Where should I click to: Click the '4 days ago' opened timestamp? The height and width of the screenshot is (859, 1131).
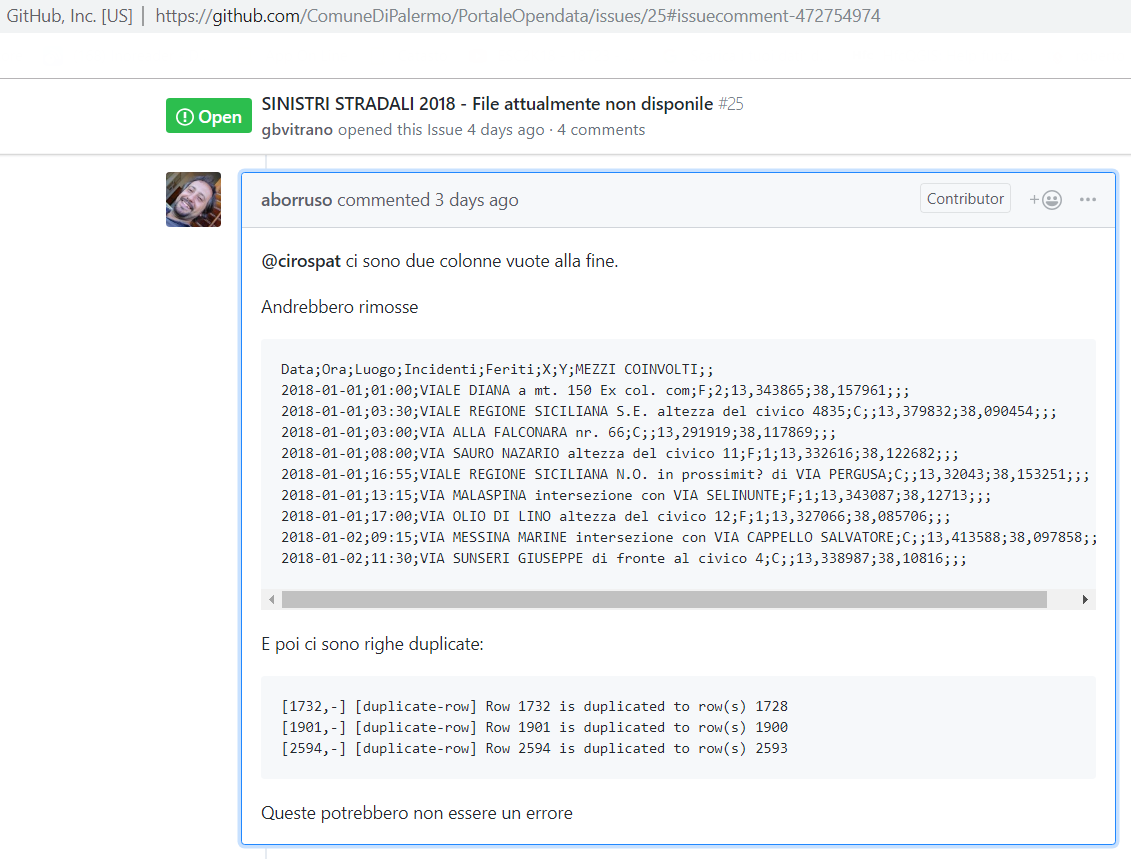(506, 130)
